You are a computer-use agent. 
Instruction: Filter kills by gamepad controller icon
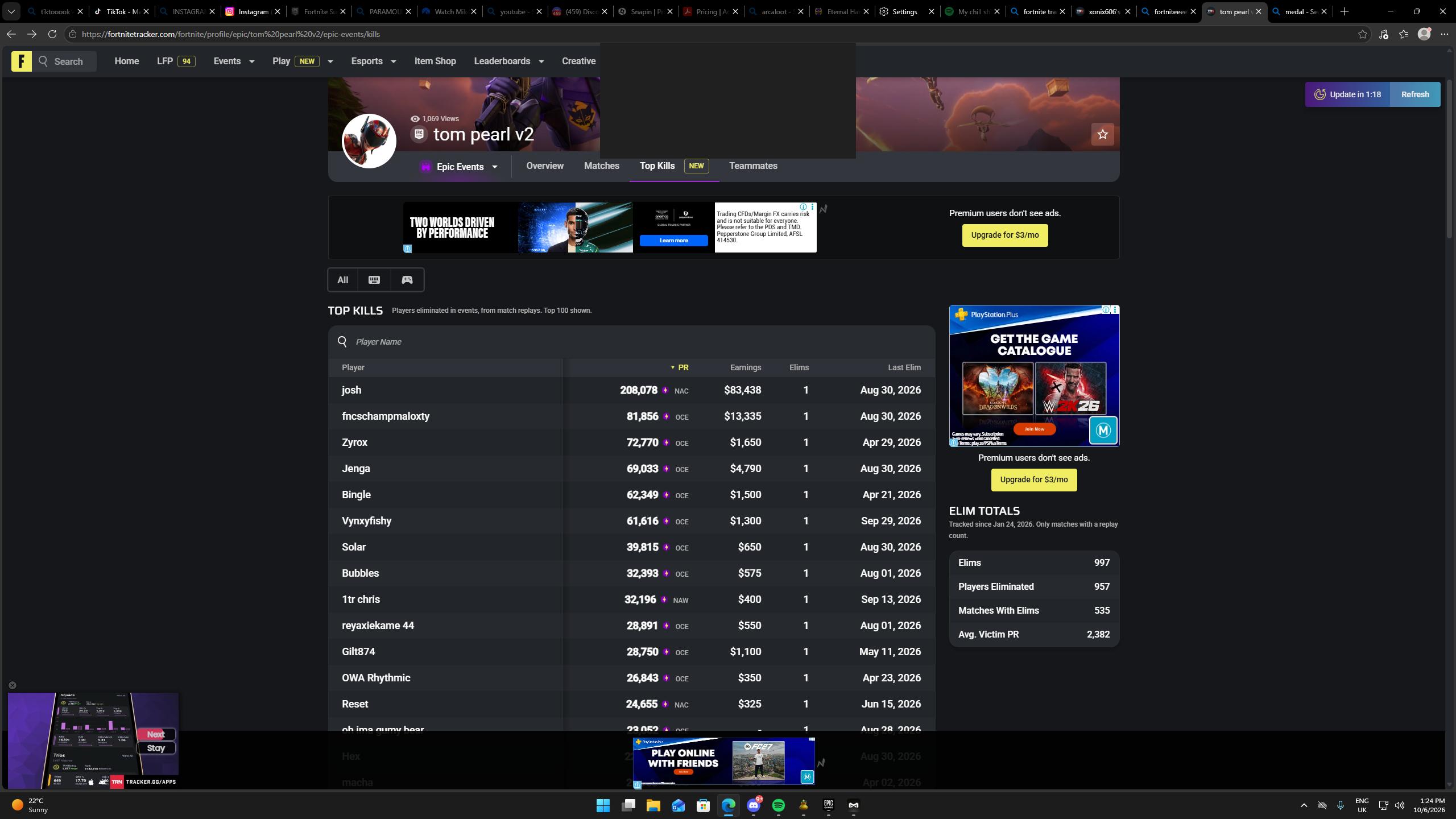click(407, 280)
